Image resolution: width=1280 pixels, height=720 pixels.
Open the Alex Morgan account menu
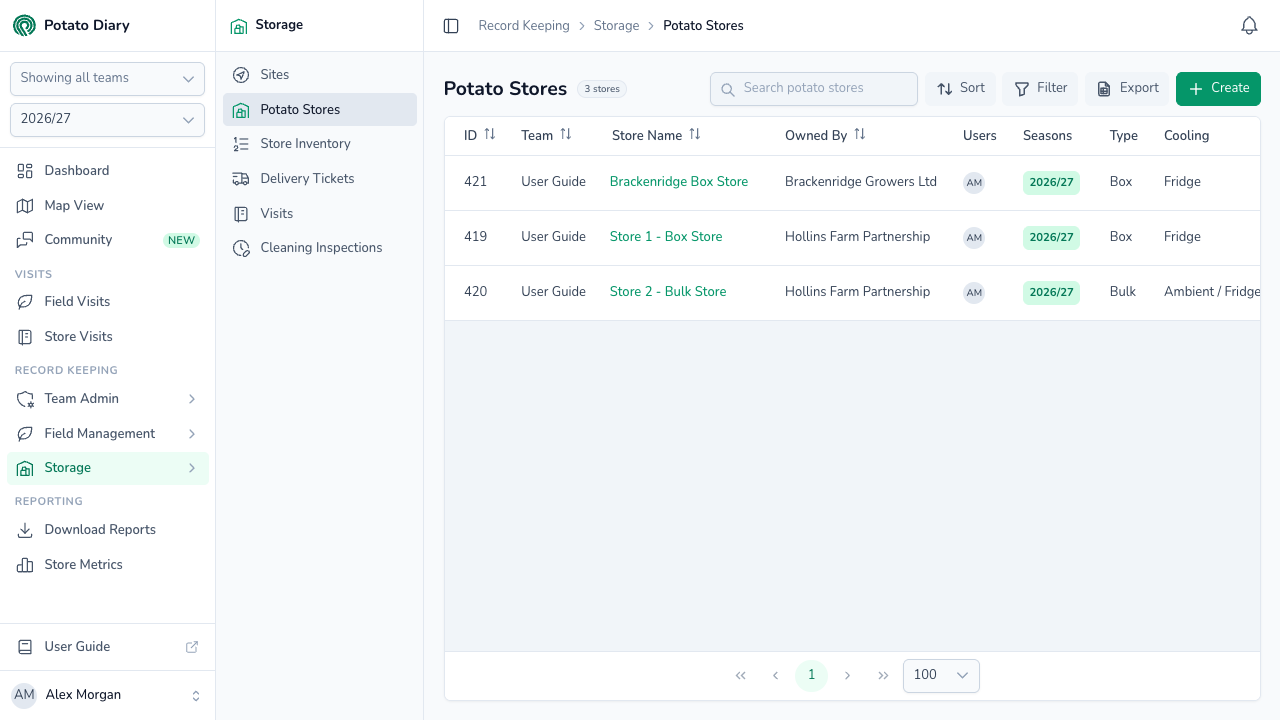[107, 695]
